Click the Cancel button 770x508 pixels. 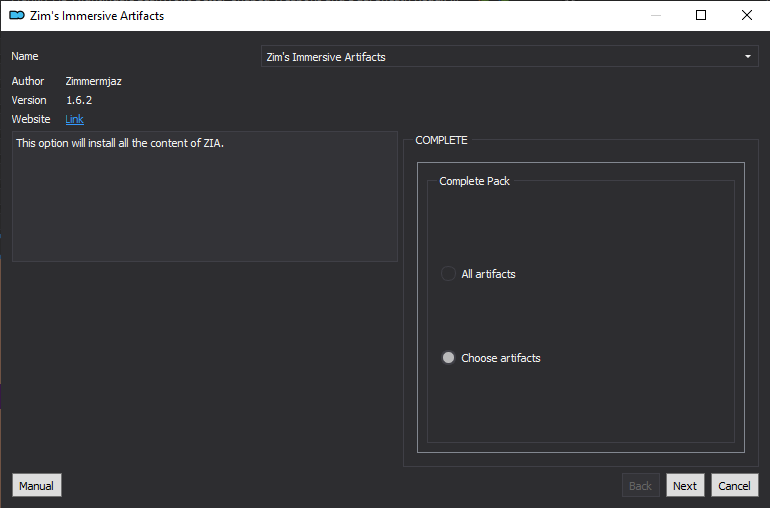735,485
